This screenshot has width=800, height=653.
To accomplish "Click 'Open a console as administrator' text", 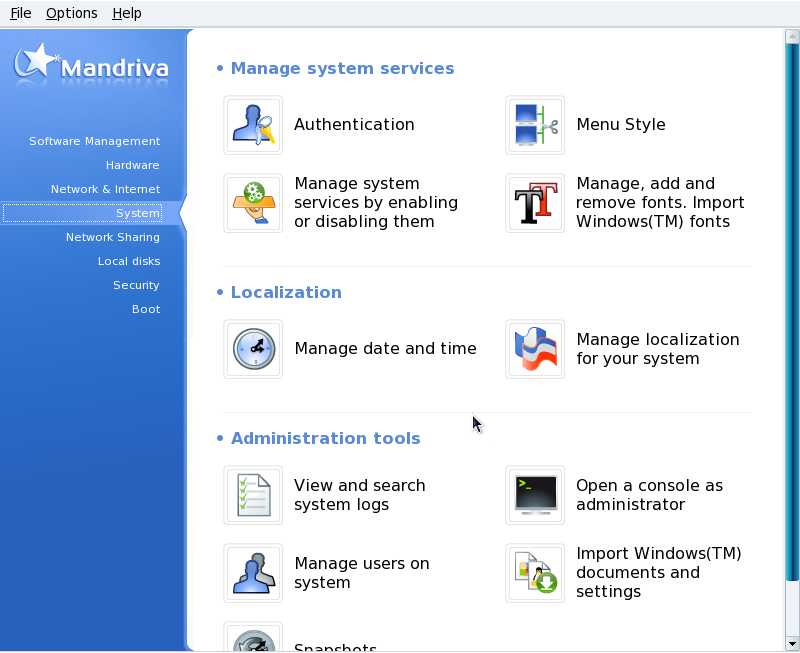I will pos(649,495).
